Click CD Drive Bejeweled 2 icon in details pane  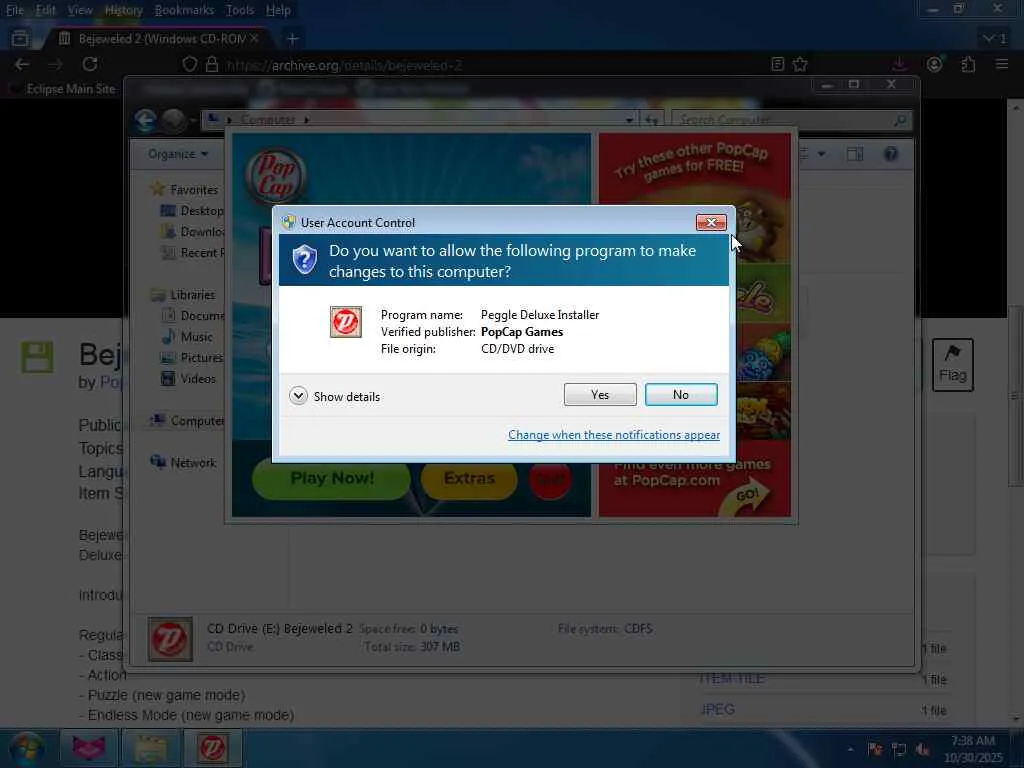(170, 639)
